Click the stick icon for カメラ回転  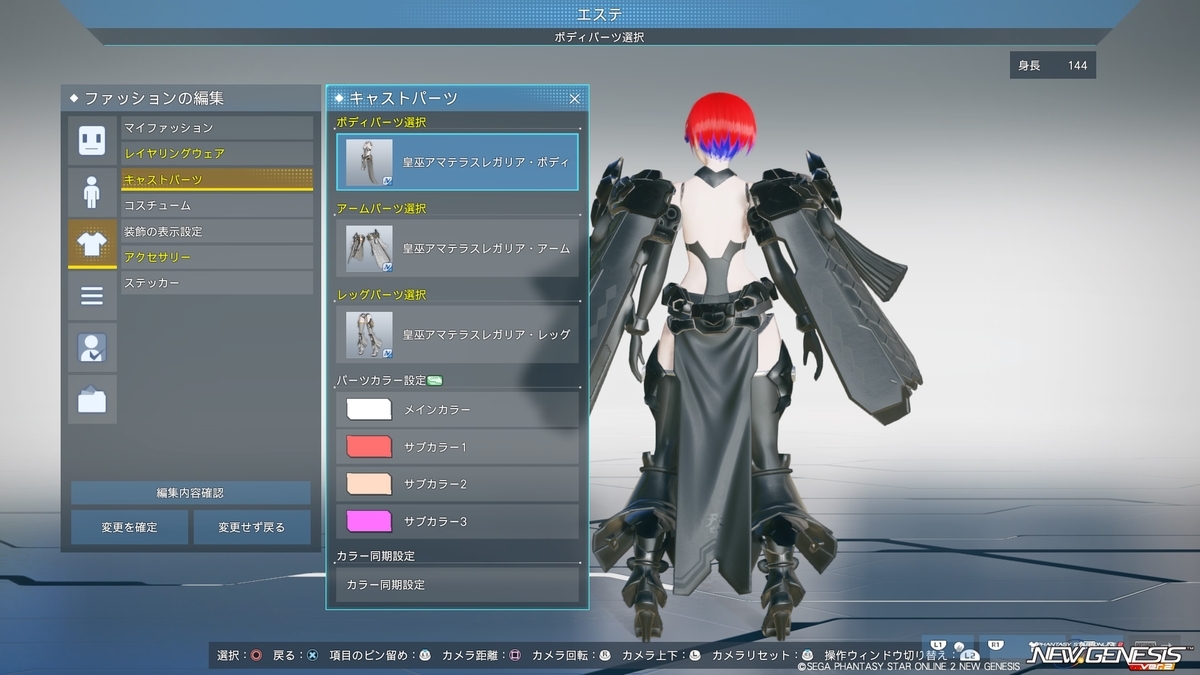[605, 656]
